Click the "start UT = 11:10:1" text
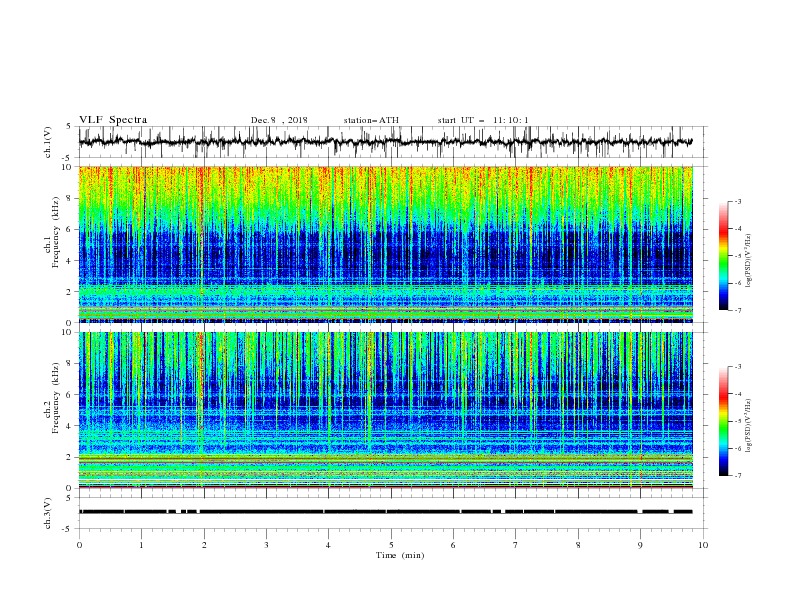The image size is (792, 612). [x=483, y=120]
